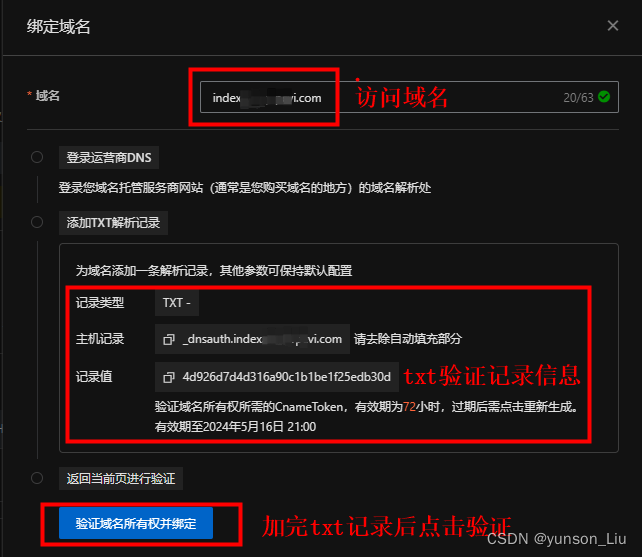Click the 72 hours validity text

pyautogui.click(x=409, y=407)
